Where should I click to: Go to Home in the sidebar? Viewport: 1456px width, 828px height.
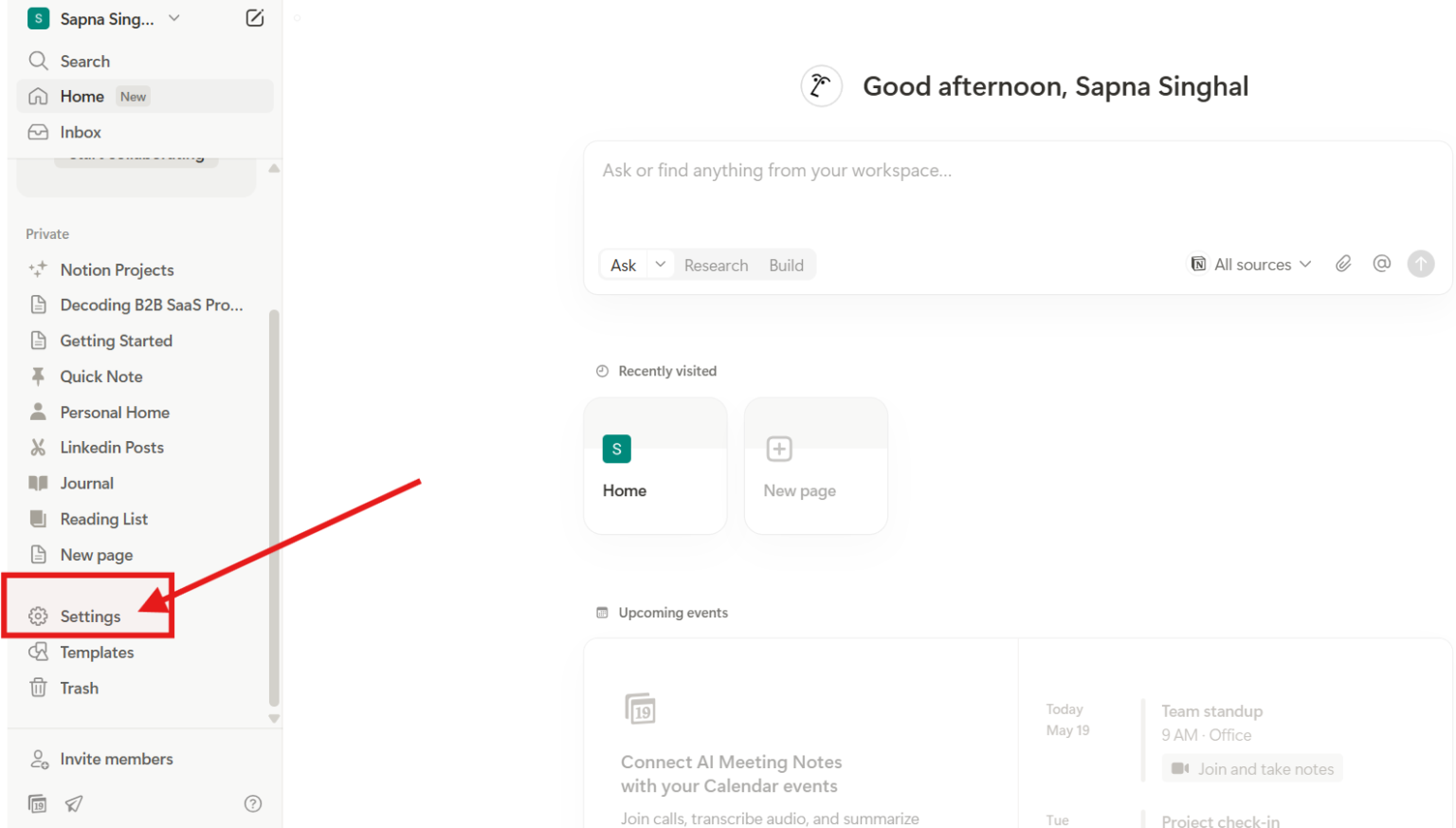tap(82, 96)
